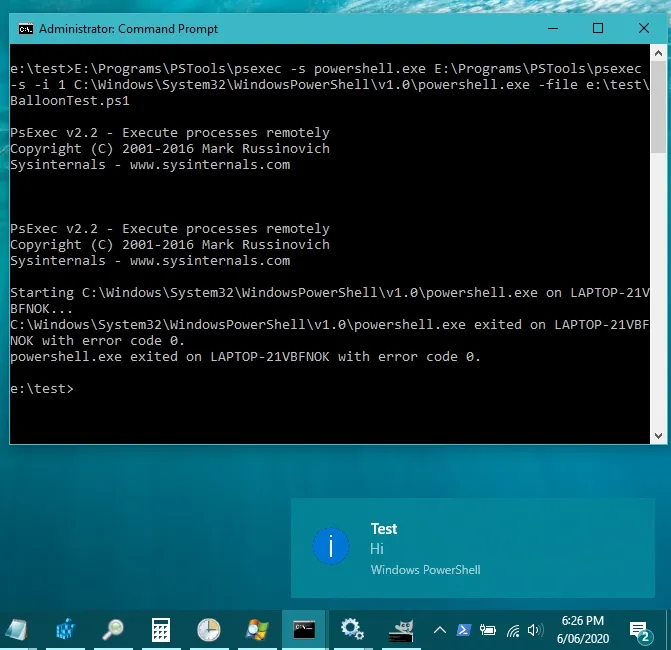Viewport: 671px width, 650px height.
Task: Click 'BalloonTest.ps1' in the command text
Action: [x=70, y=101]
